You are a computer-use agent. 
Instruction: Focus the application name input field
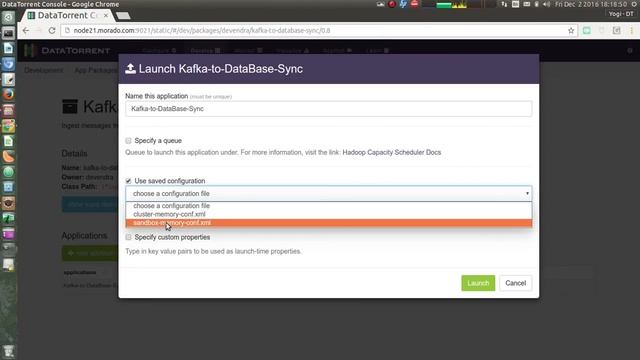point(329,109)
